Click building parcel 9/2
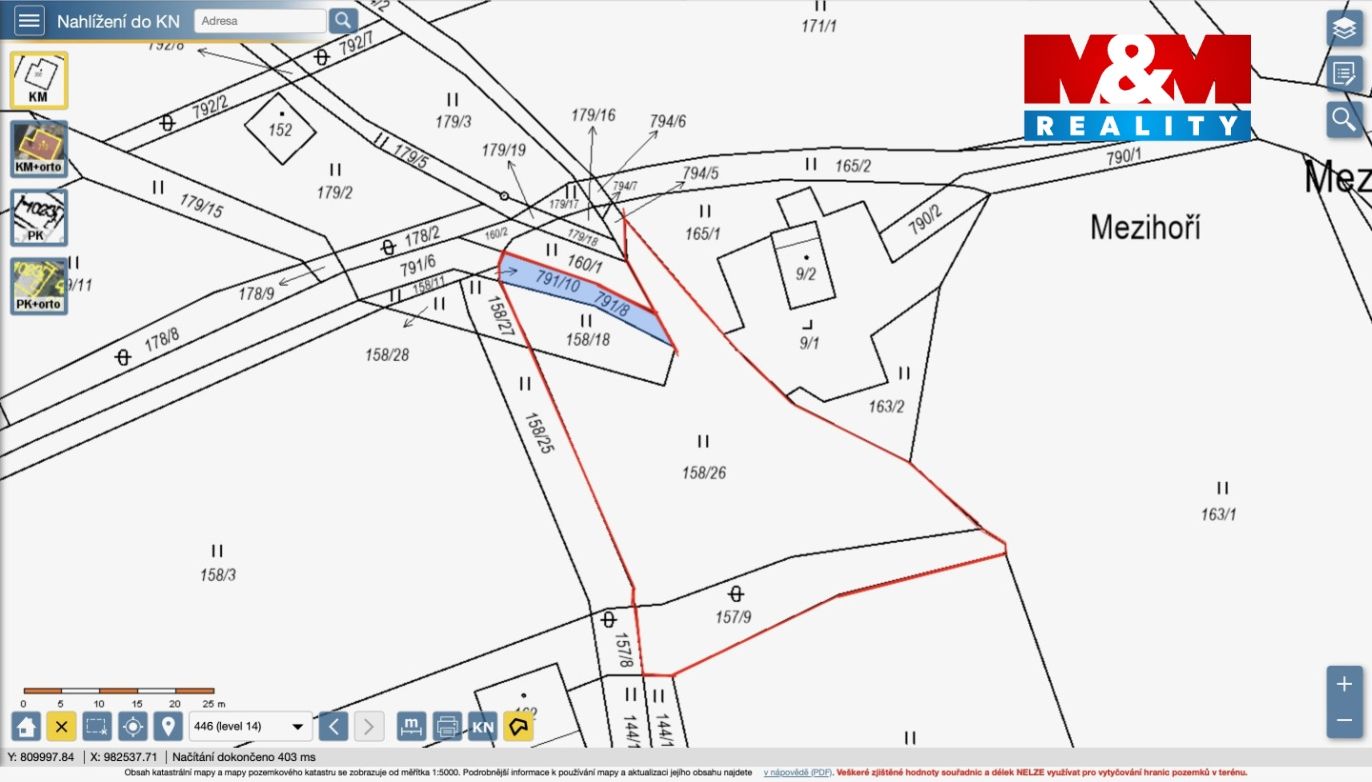Screen dimensions: 1372x782 click(x=806, y=274)
